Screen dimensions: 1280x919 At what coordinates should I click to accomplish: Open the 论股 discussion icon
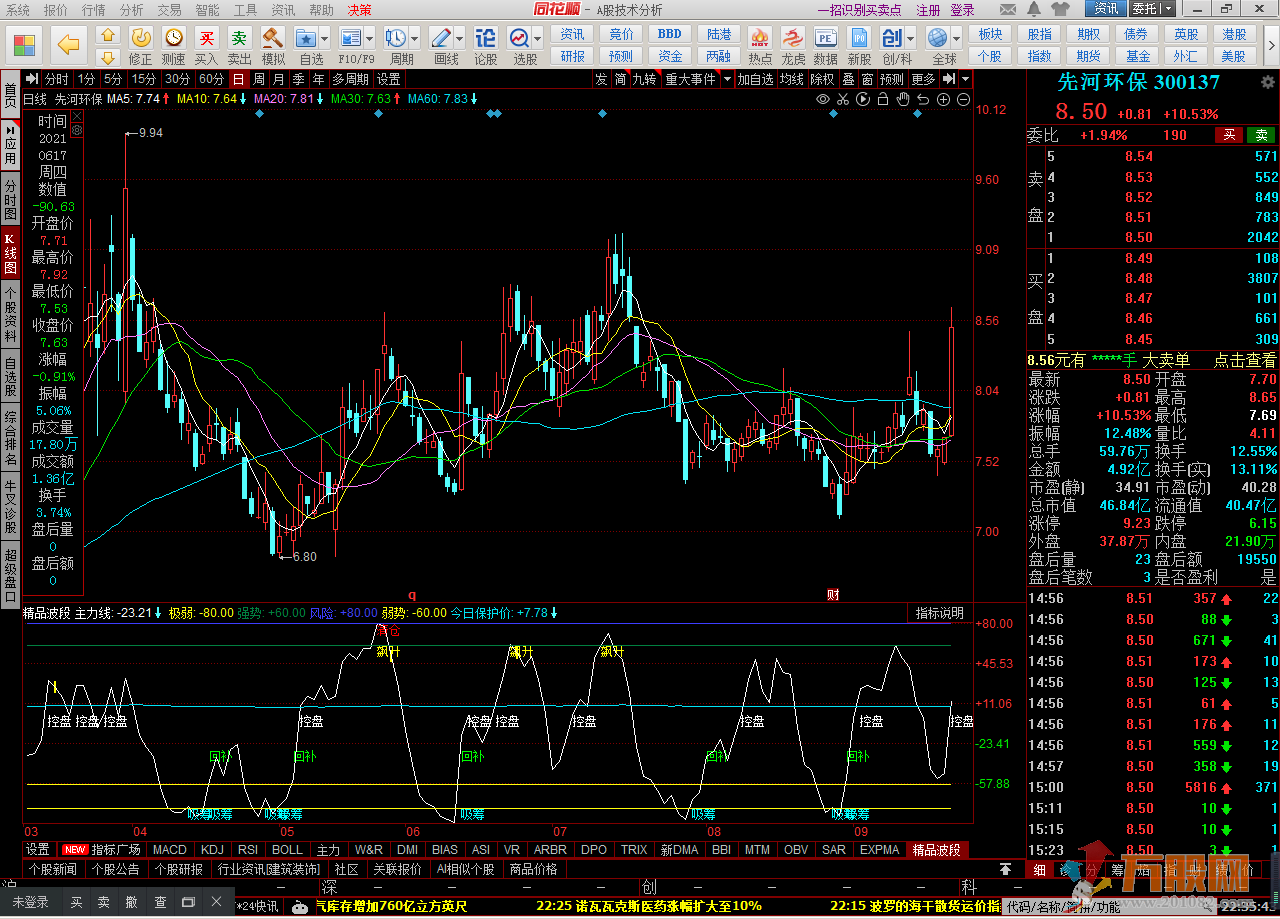pyautogui.click(x=485, y=38)
